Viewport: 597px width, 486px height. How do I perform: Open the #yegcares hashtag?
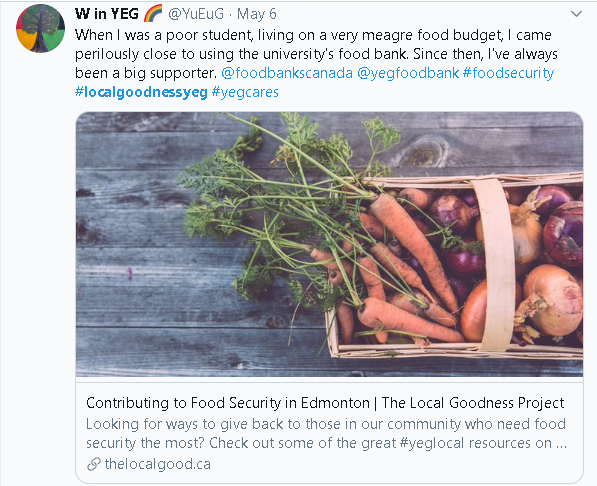pos(245,92)
